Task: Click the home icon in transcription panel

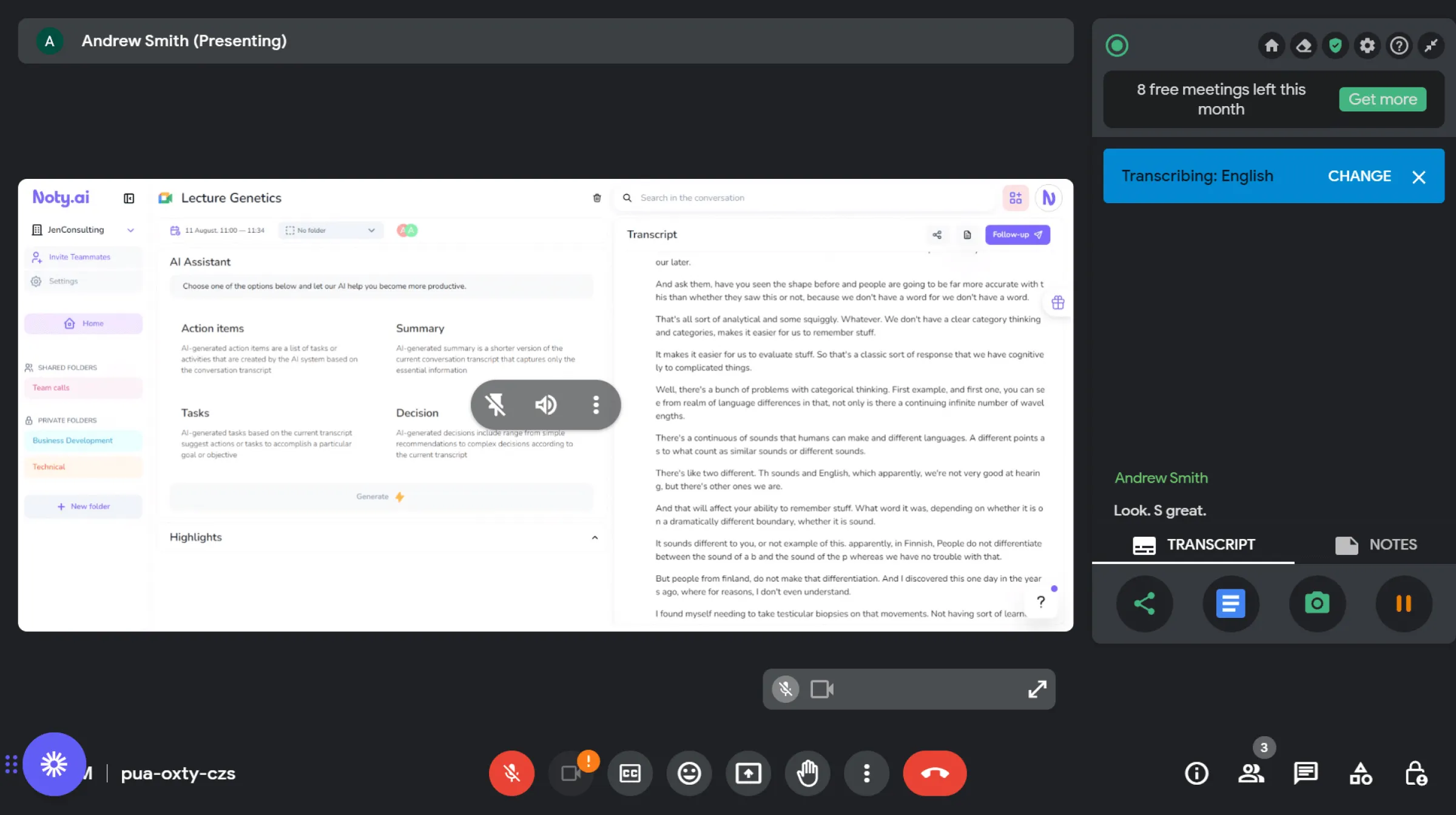Action: 1272,45
